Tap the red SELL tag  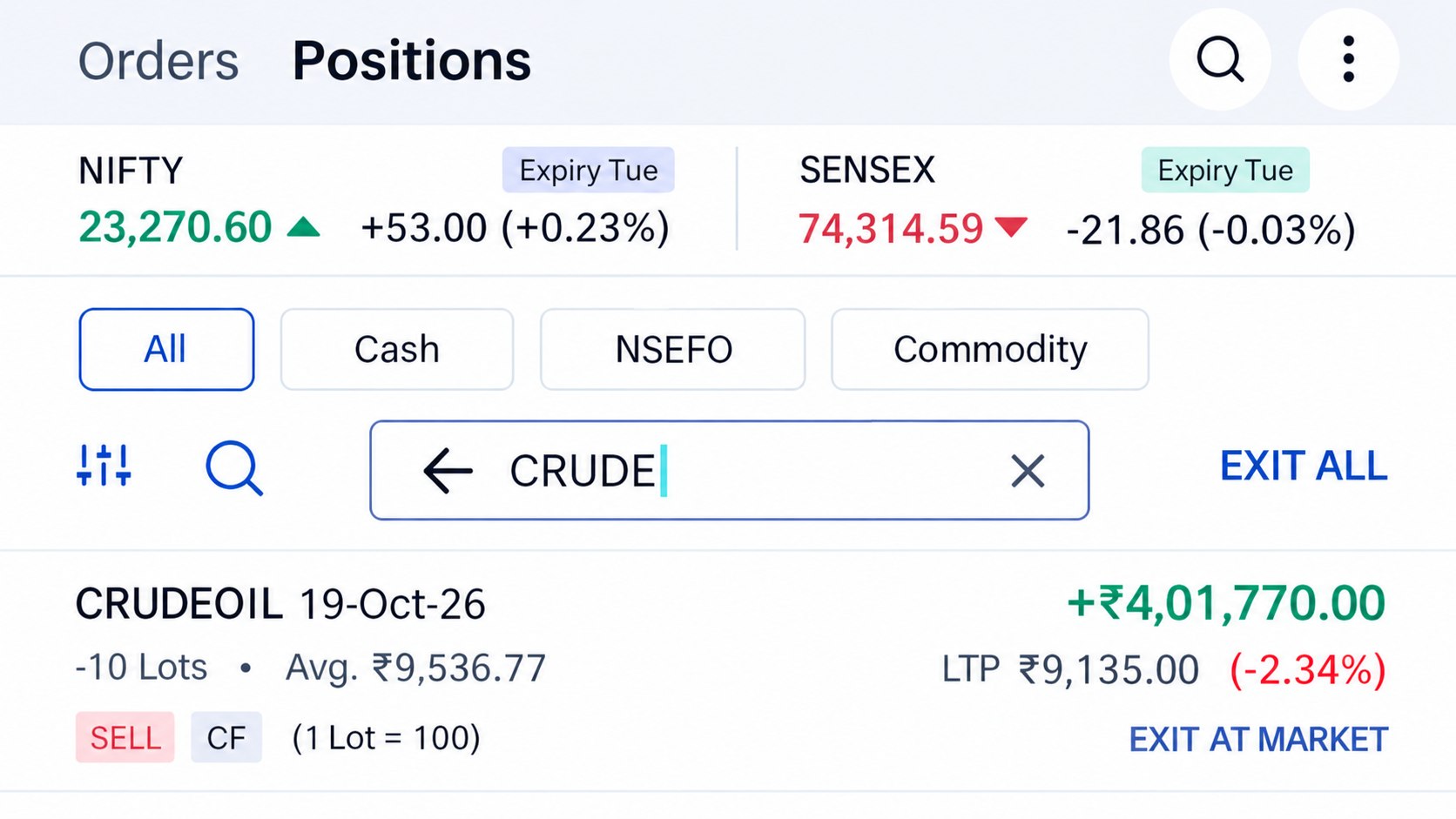pyautogui.click(x=125, y=737)
